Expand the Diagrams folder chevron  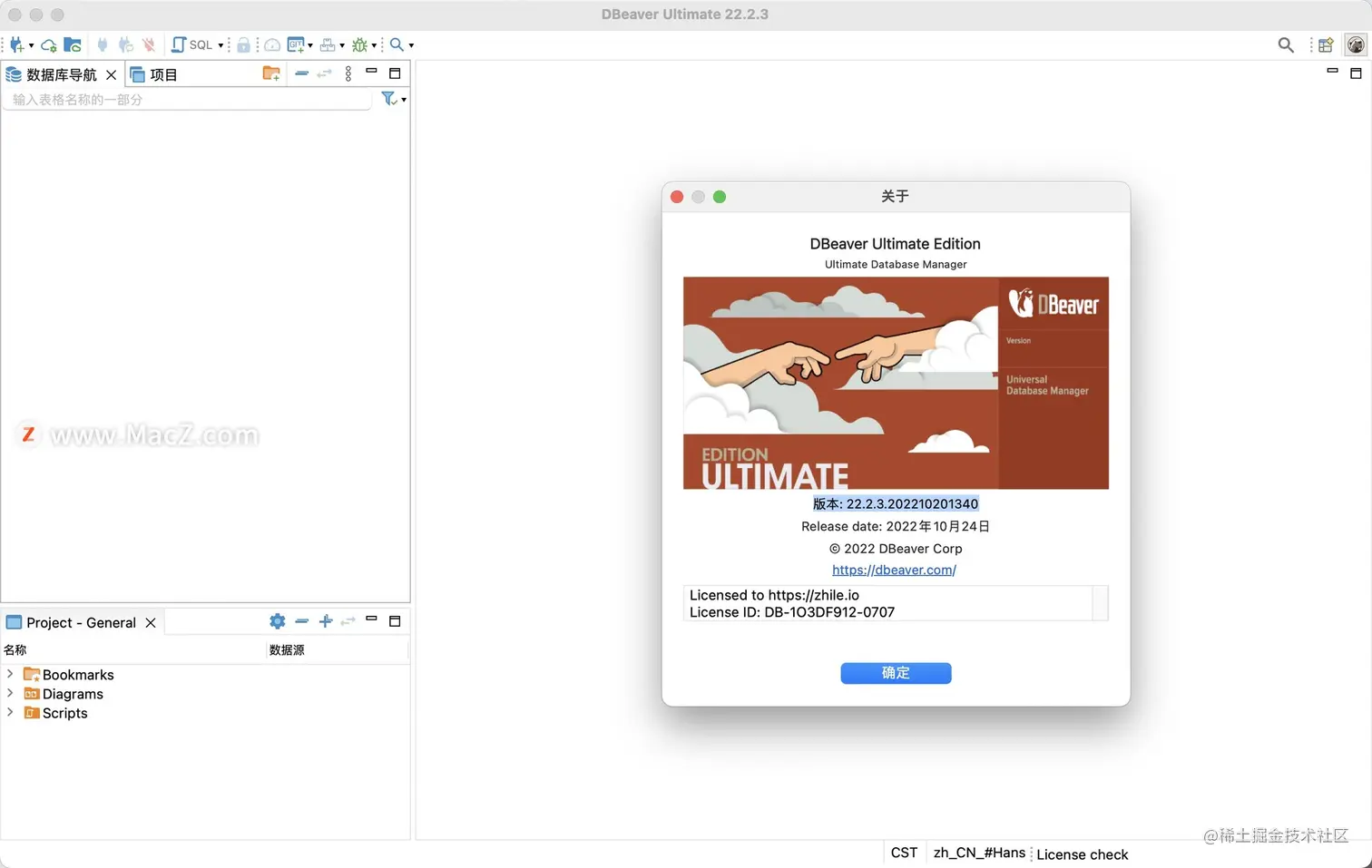point(10,693)
